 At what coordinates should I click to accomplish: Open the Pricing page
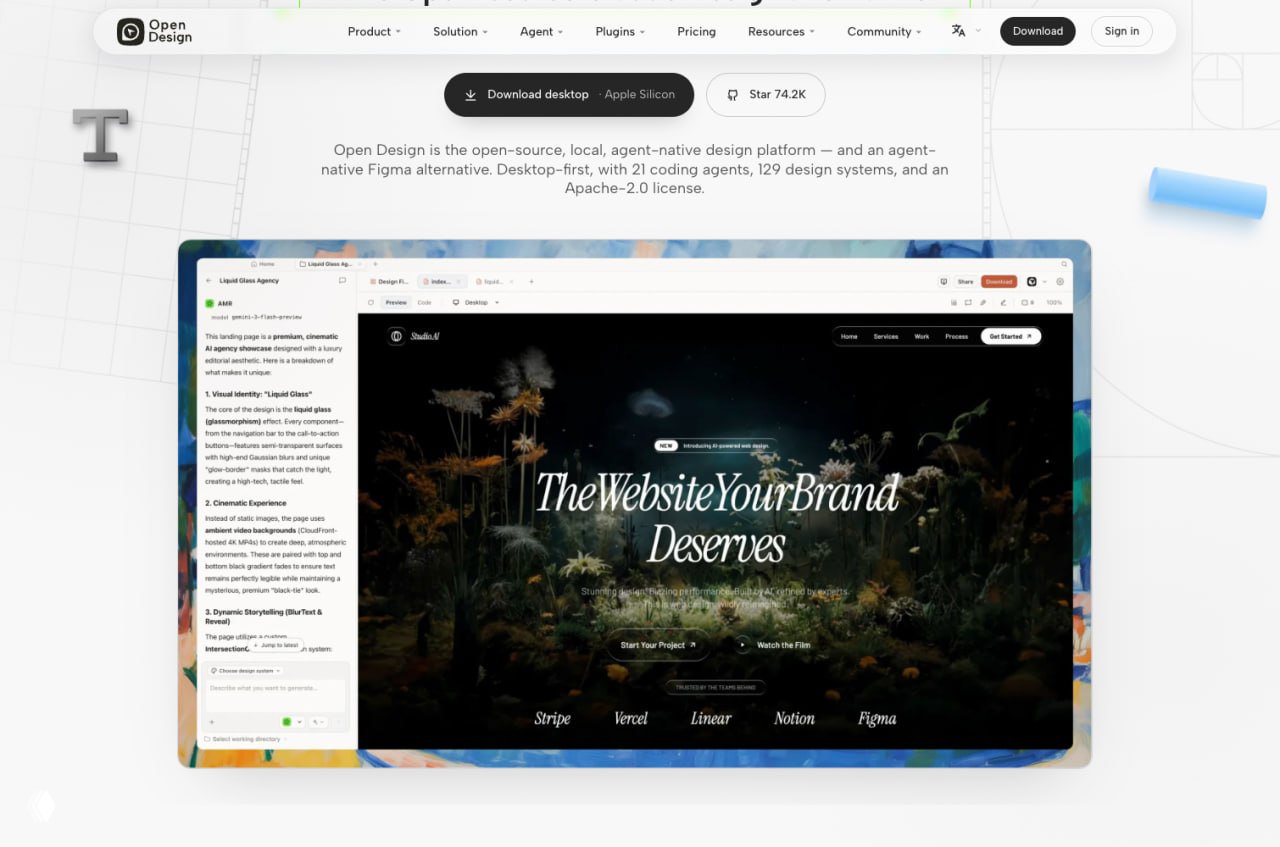coord(696,32)
